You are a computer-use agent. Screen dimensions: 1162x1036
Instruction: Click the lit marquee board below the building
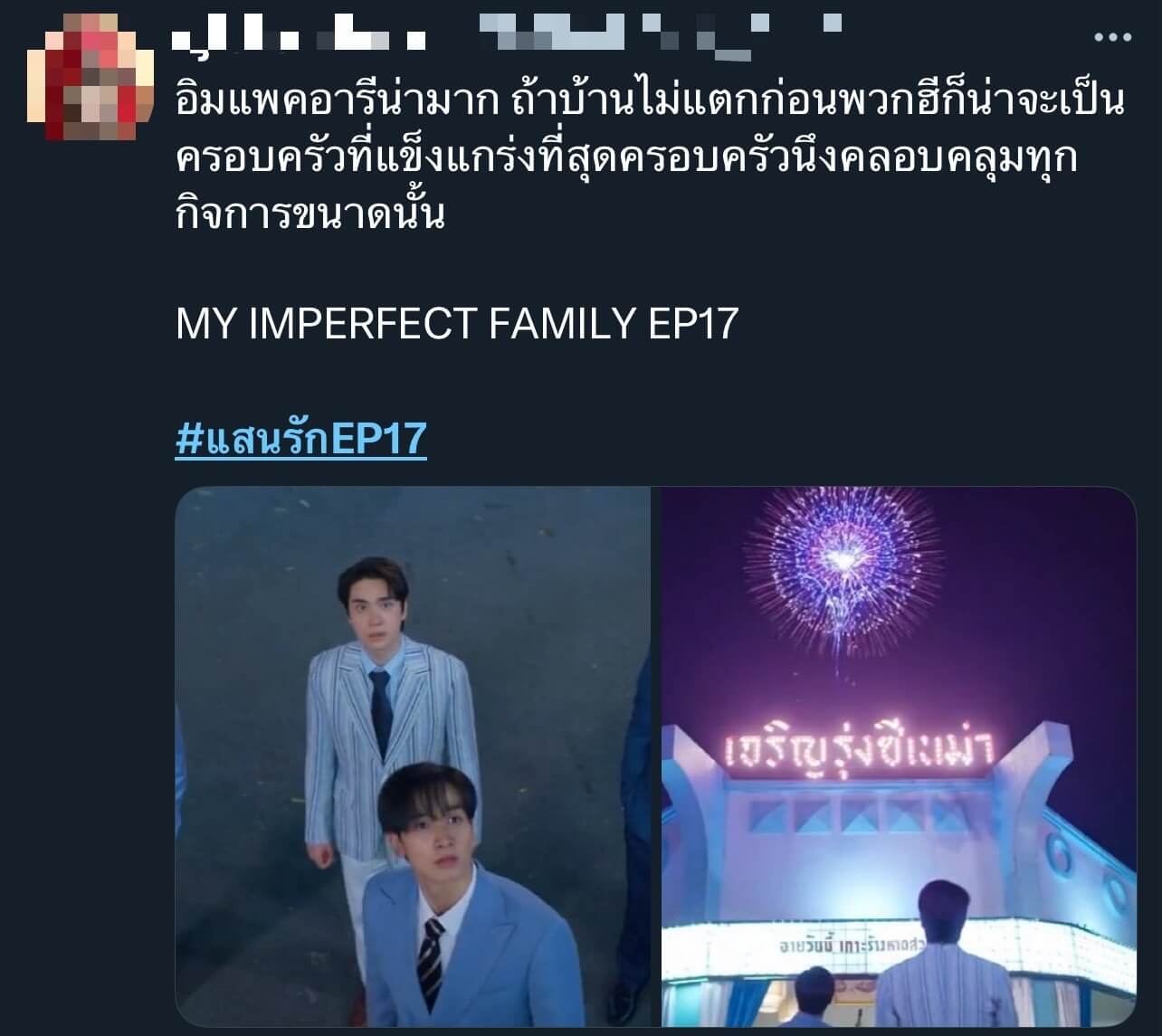[x=899, y=946]
